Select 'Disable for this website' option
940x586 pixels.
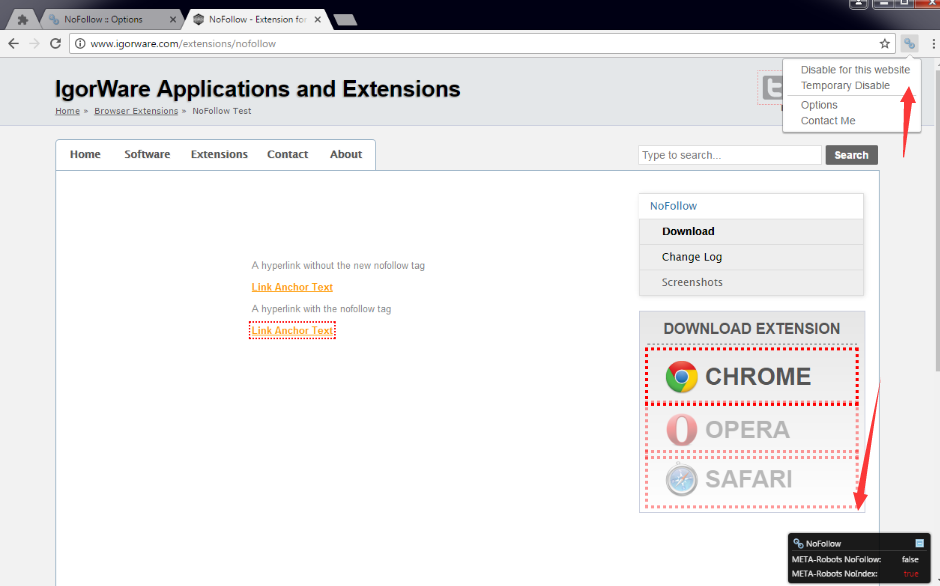pyautogui.click(x=855, y=70)
